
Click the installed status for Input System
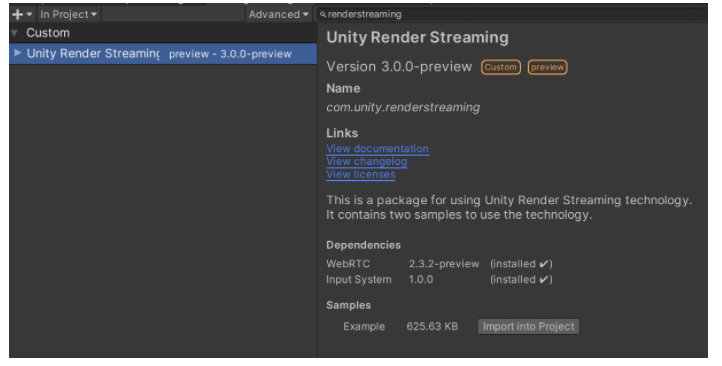[521, 279]
